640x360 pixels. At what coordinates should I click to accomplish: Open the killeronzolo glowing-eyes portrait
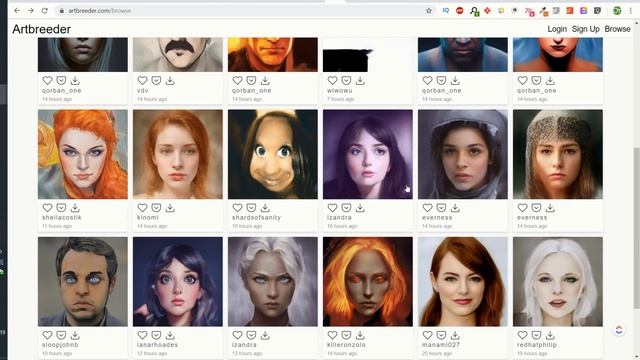click(x=368, y=282)
